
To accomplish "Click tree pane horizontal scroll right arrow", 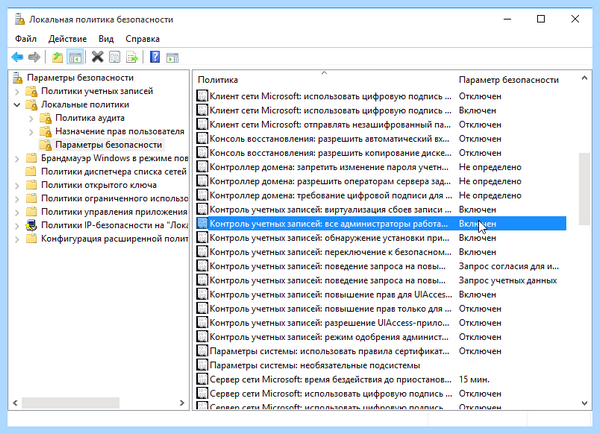I will [x=182, y=403].
